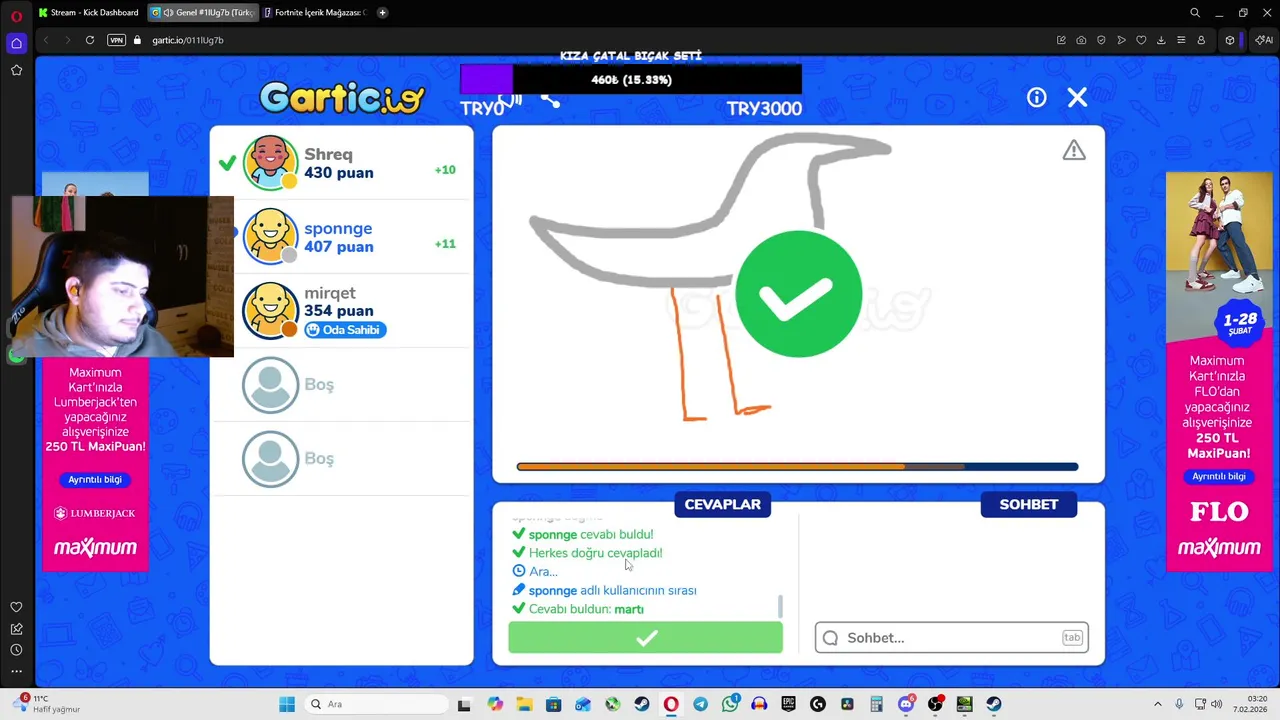Open Opera sidebar home icon
This screenshot has height=720, width=1280.
pos(16,43)
